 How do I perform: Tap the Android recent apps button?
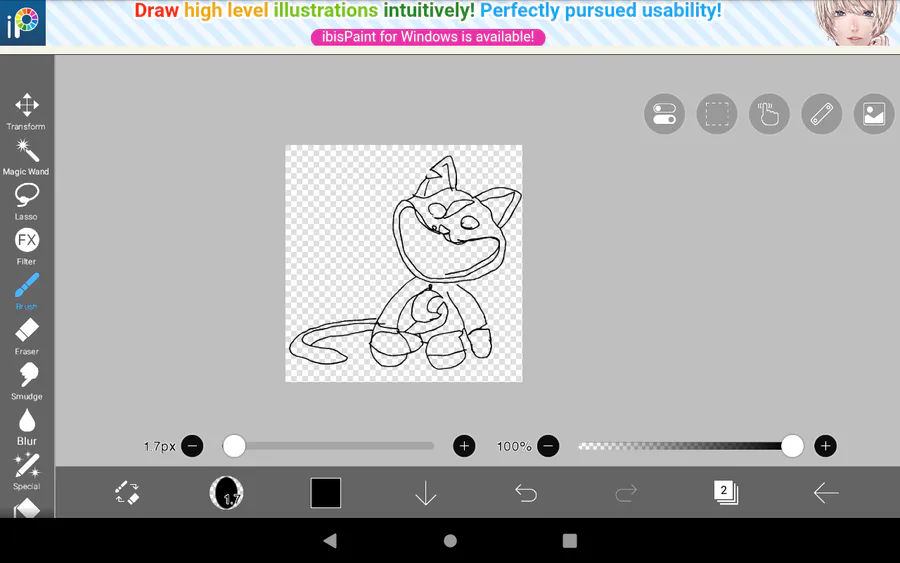pyautogui.click(x=569, y=541)
